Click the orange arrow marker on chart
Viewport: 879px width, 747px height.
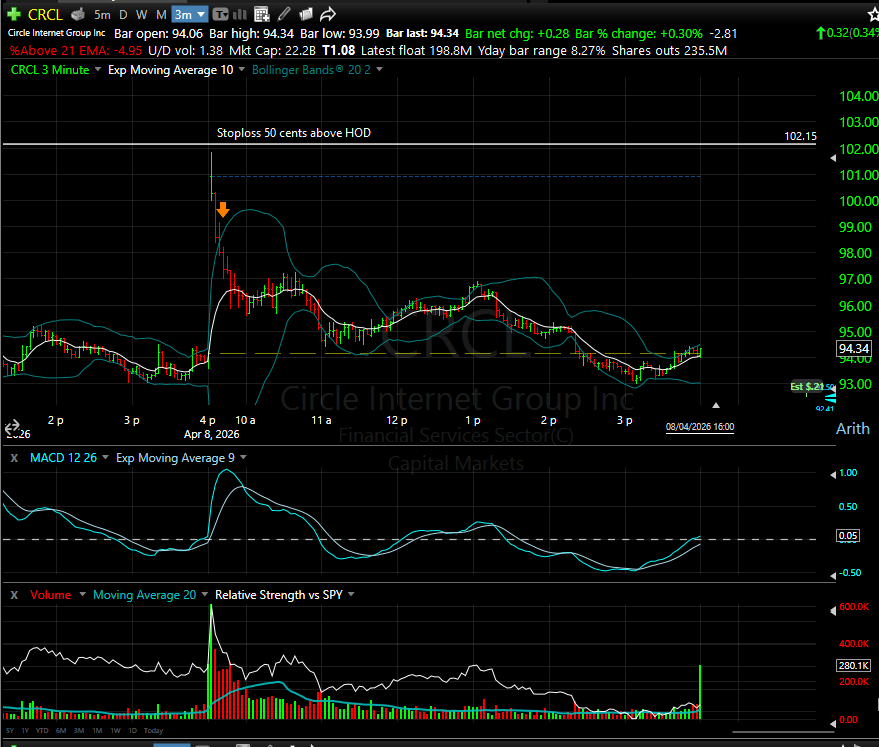pyautogui.click(x=223, y=210)
